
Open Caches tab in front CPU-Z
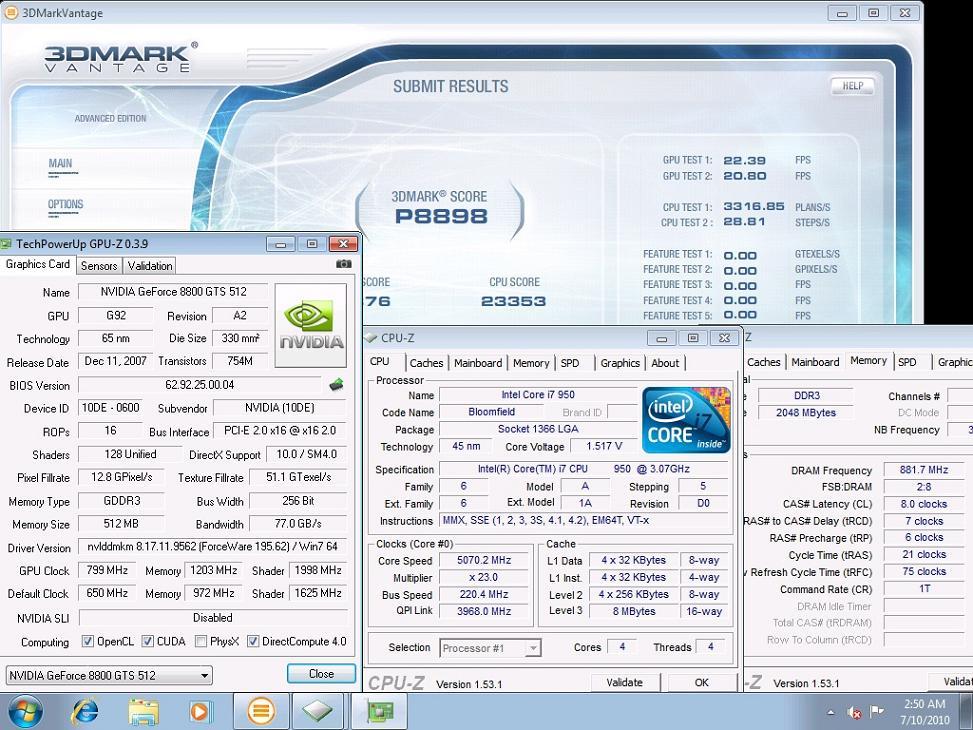point(426,363)
